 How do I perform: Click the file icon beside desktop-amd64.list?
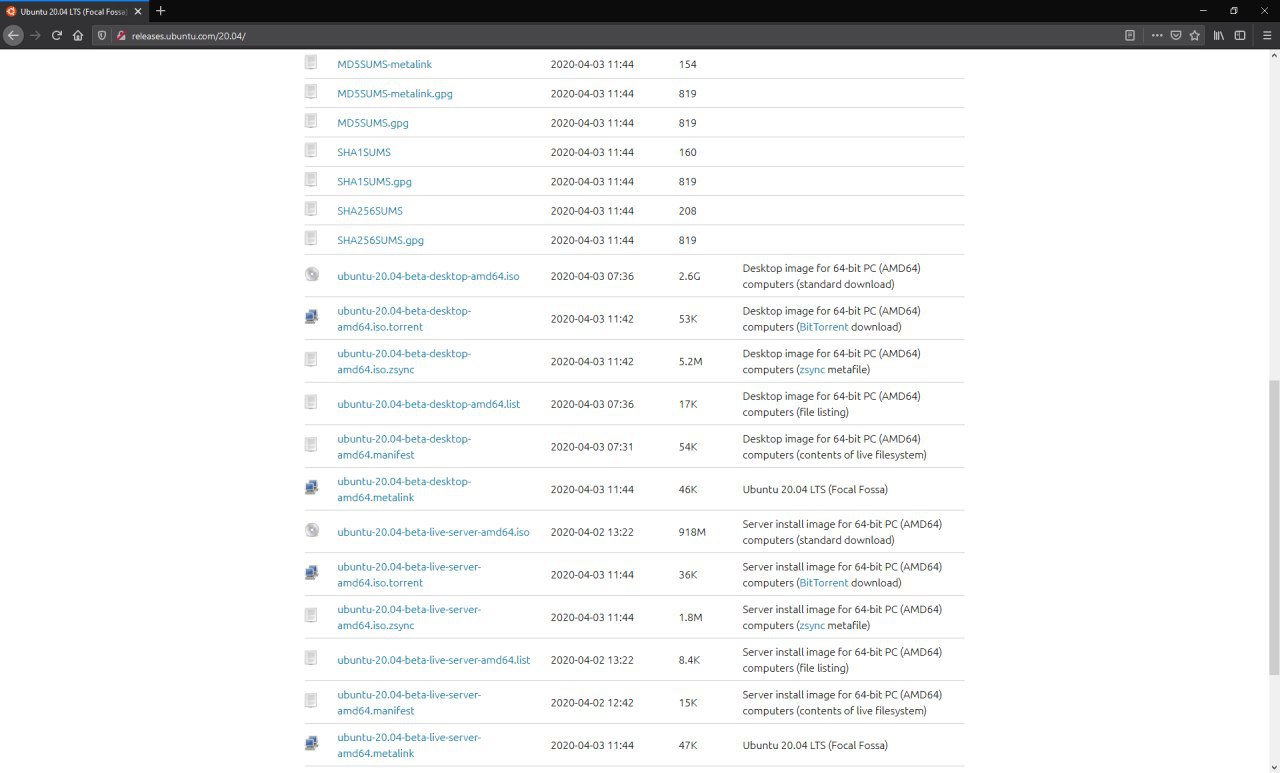[312, 402]
